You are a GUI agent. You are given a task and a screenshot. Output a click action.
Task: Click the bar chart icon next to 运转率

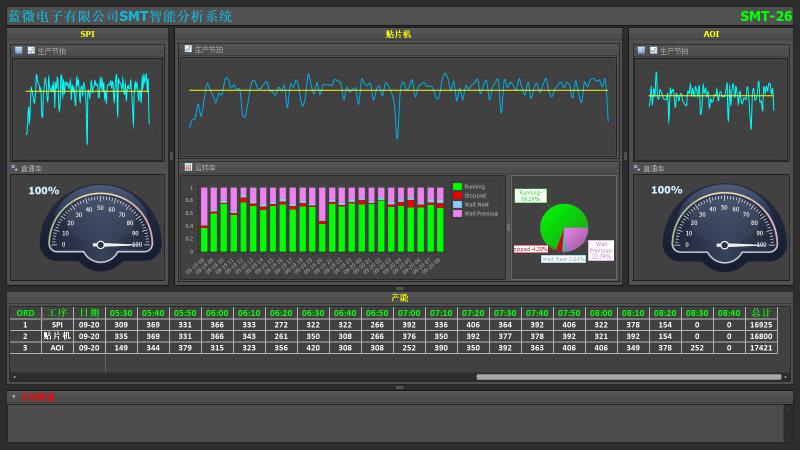[187, 167]
